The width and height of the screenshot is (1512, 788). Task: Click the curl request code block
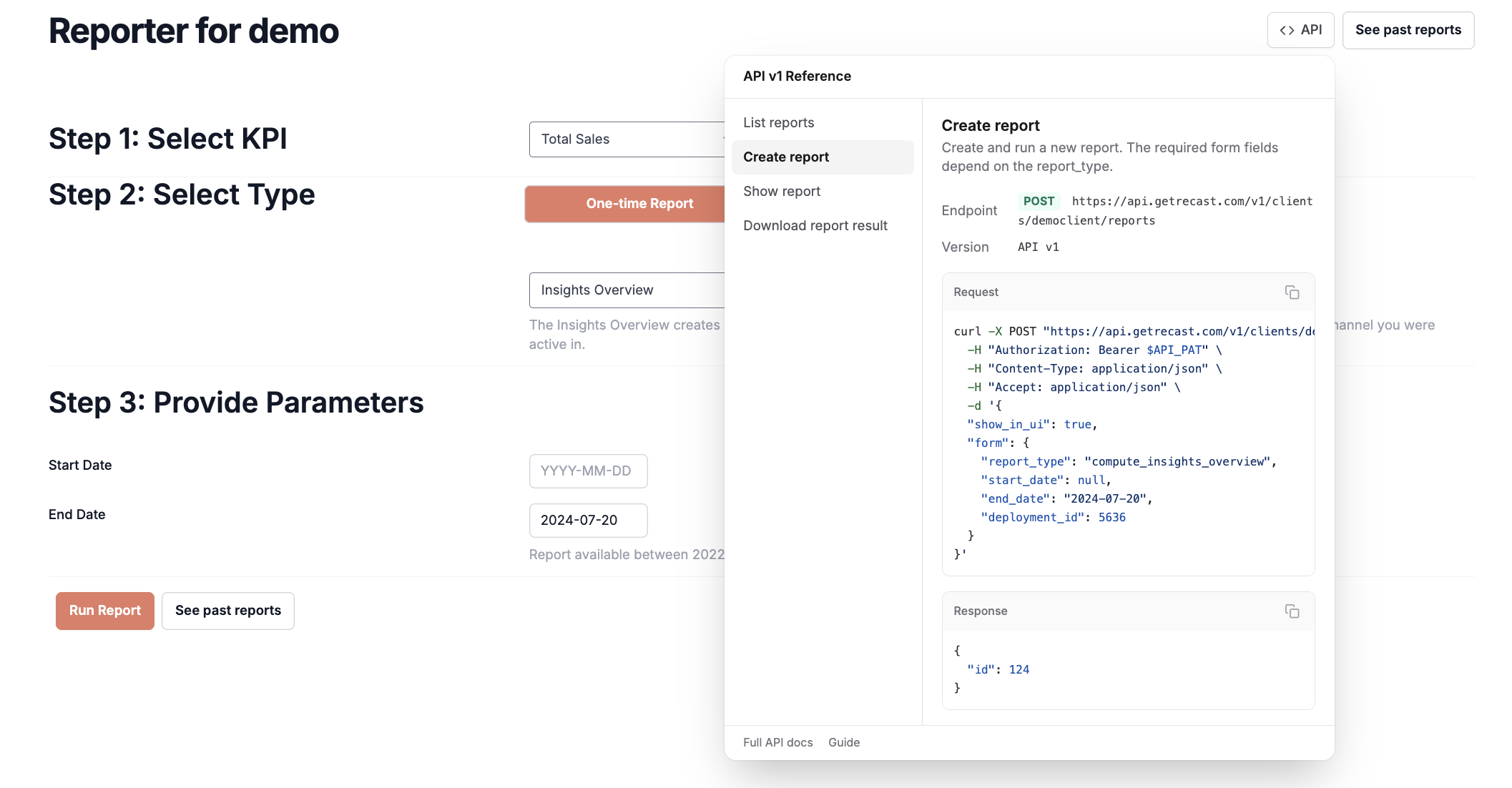click(1128, 443)
